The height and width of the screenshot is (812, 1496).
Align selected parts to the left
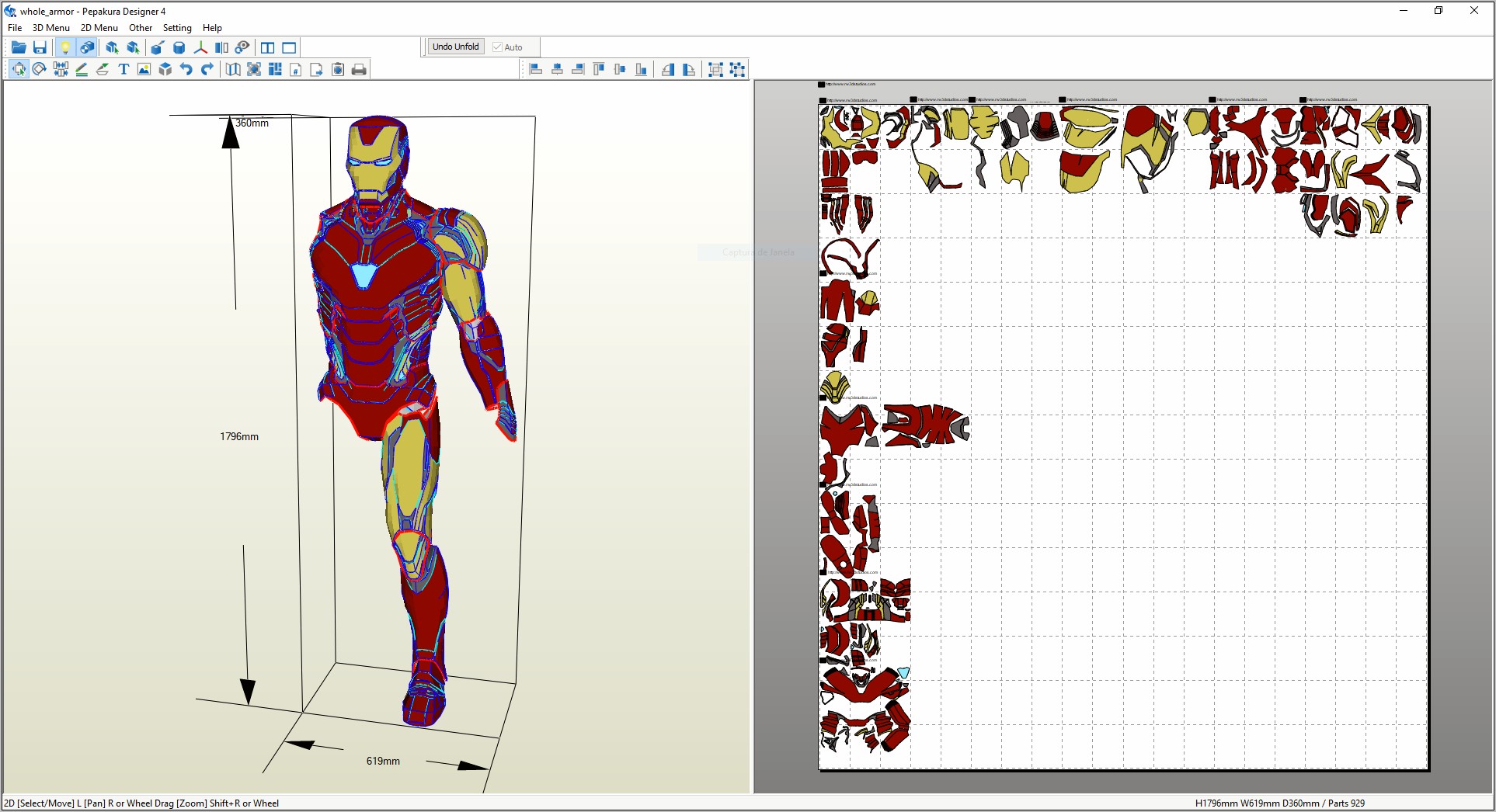[x=536, y=70]
